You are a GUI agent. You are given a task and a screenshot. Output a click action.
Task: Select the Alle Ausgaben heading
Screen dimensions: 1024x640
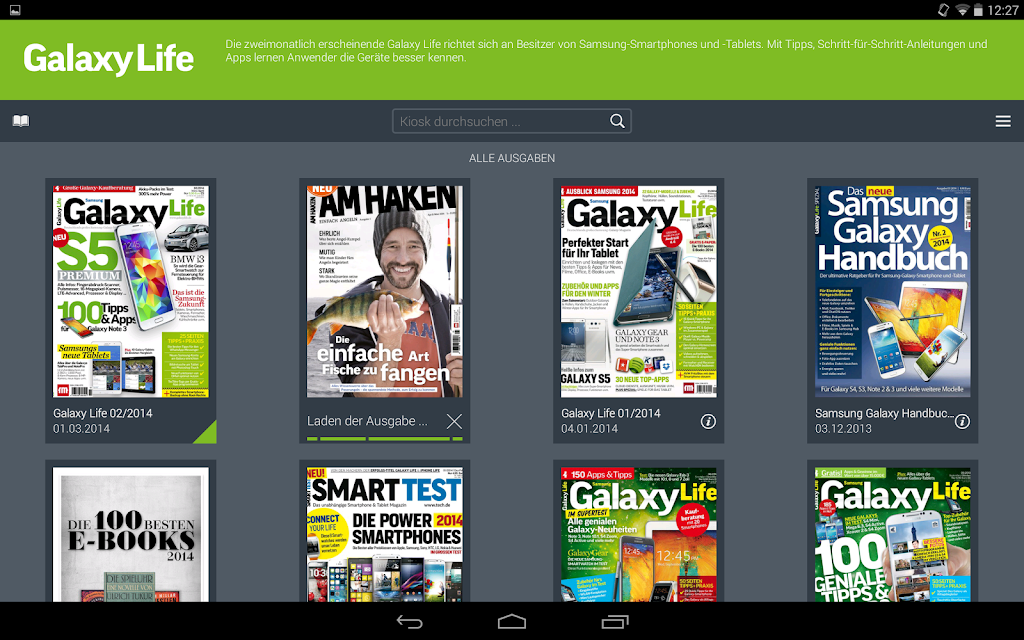[512, 158]
